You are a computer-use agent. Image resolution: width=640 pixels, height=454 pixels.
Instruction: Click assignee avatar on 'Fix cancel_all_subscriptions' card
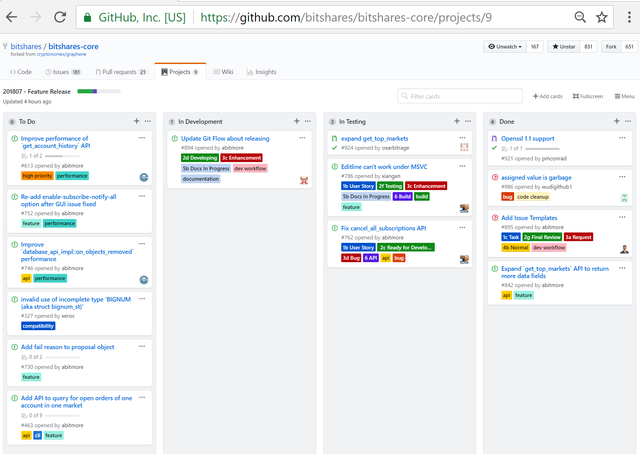pyautogui.click(x=464, y=260)
